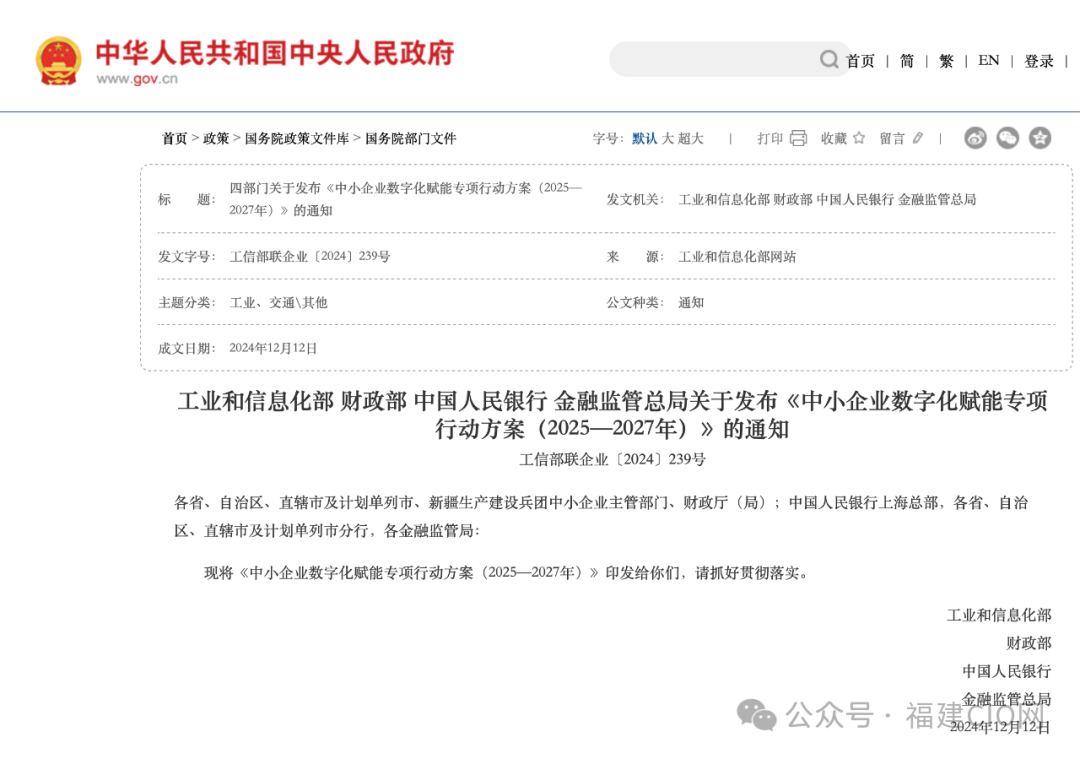This screenshot has height=759, width=1080.
Task: Switch font size to 大
Action: [x=667, y=138]
